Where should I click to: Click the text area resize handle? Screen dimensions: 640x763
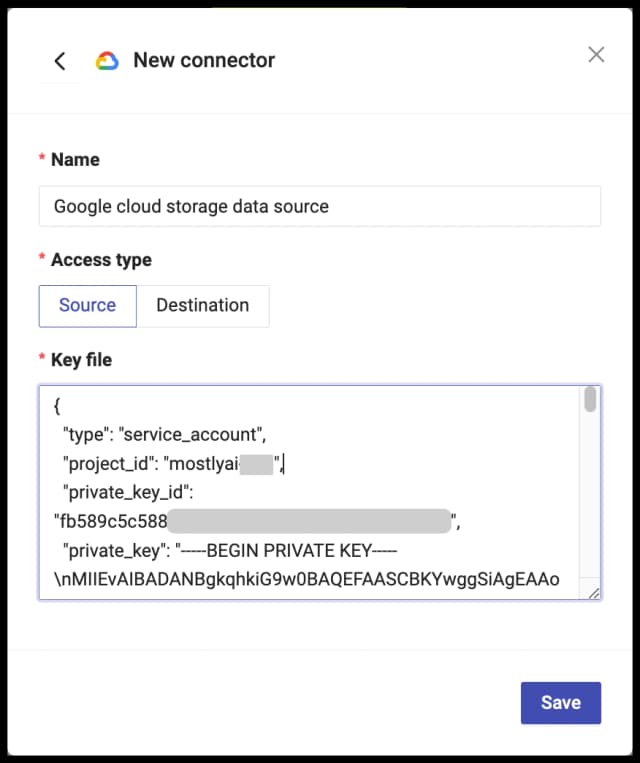tap(594, 594)
